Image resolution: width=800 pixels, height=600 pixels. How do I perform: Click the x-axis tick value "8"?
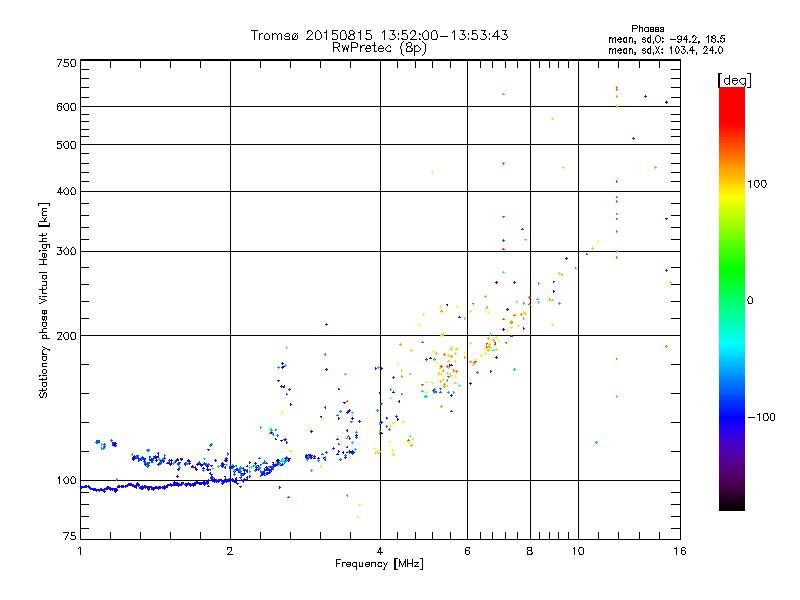coord(530,551)
